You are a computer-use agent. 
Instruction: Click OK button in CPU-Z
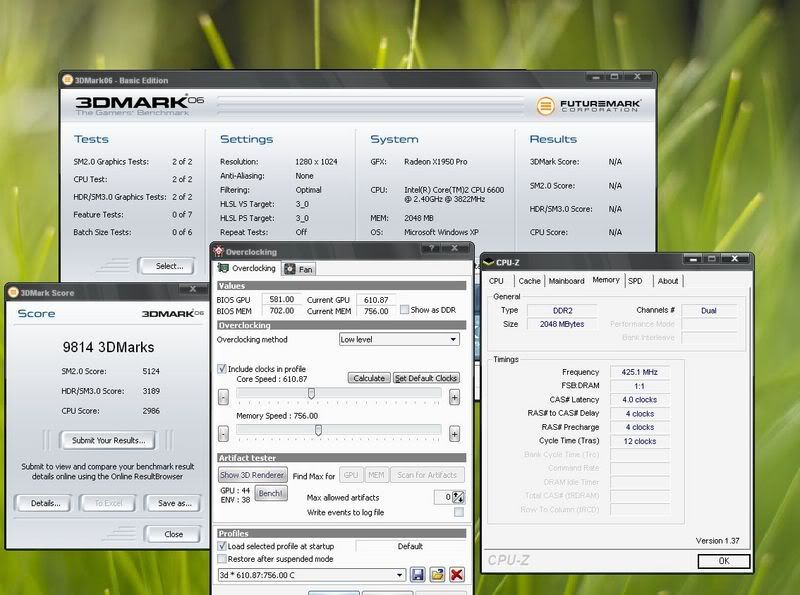723,561
